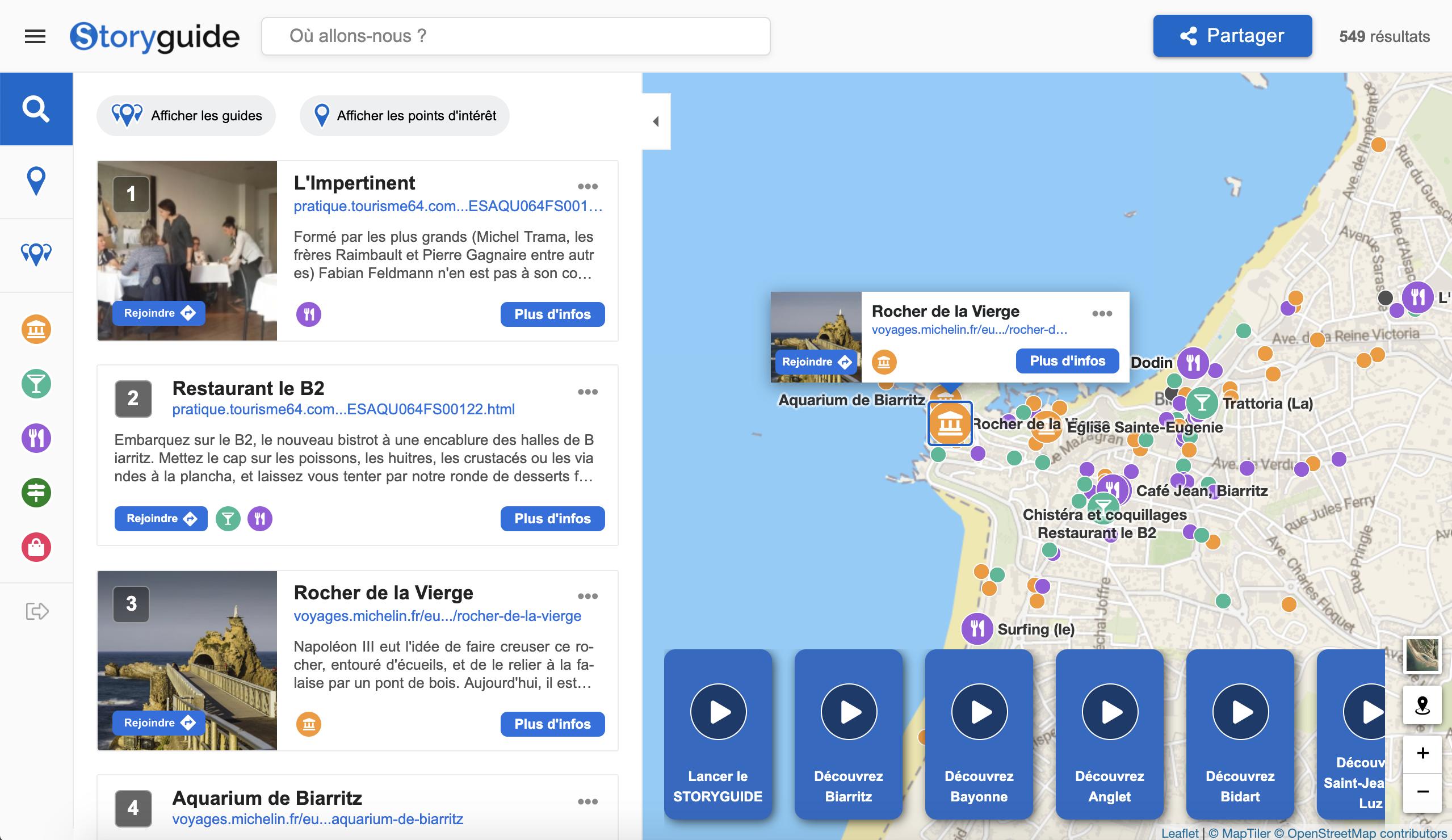
Task: Open the Aquarium de Biarritz result title
Action: coord(267,799)
